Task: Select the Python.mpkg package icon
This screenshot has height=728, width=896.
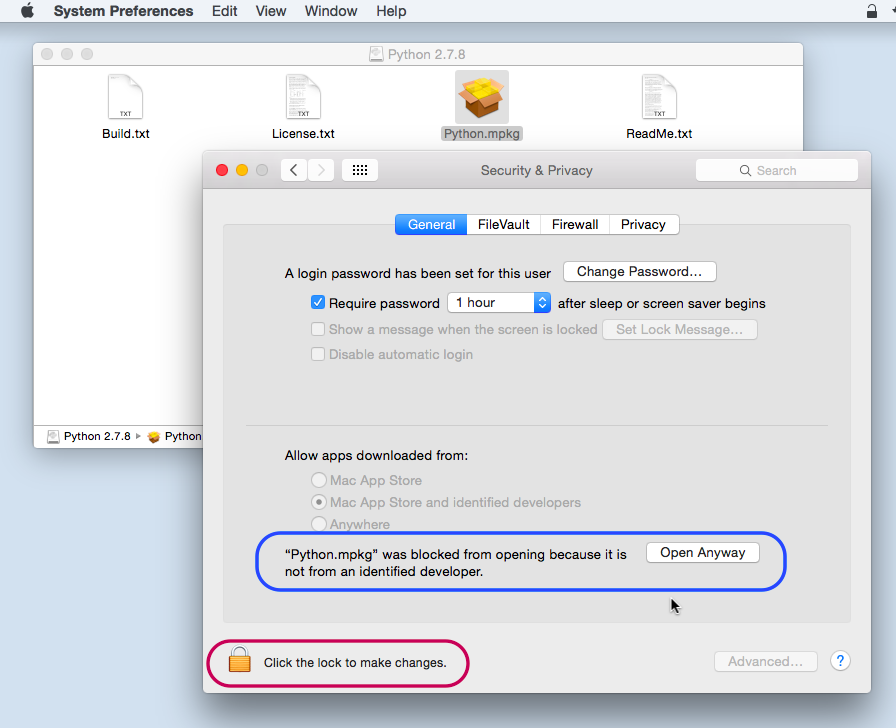Action: 482,97
